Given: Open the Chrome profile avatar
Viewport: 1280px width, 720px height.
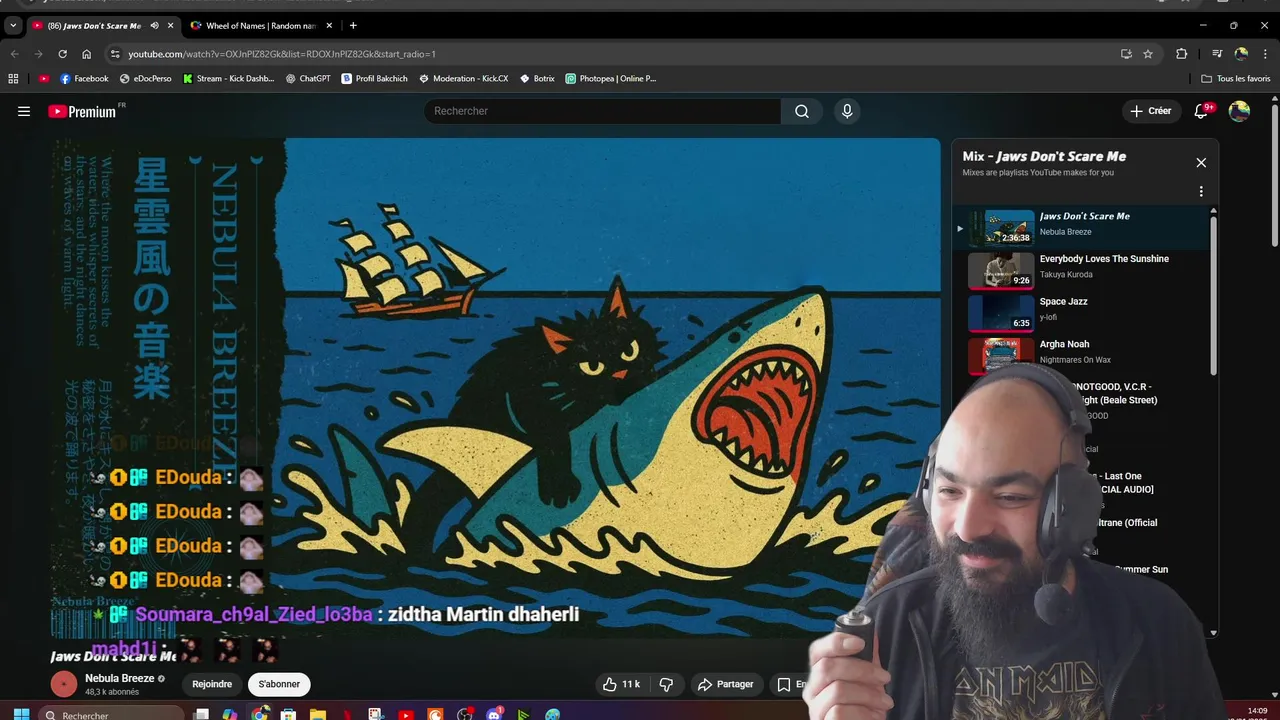Looking at the screenshot, I should [1241, 54].
